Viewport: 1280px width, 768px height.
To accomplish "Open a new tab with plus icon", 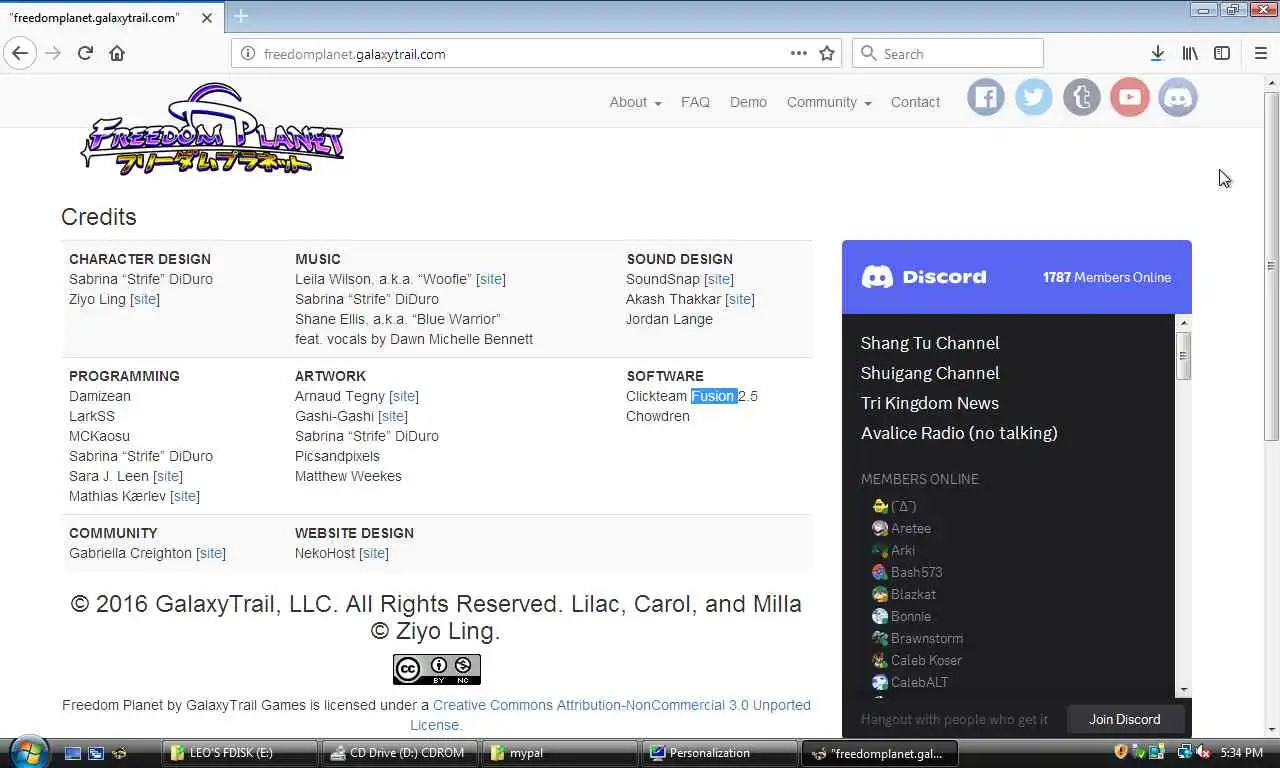I will tap(241, 16).
